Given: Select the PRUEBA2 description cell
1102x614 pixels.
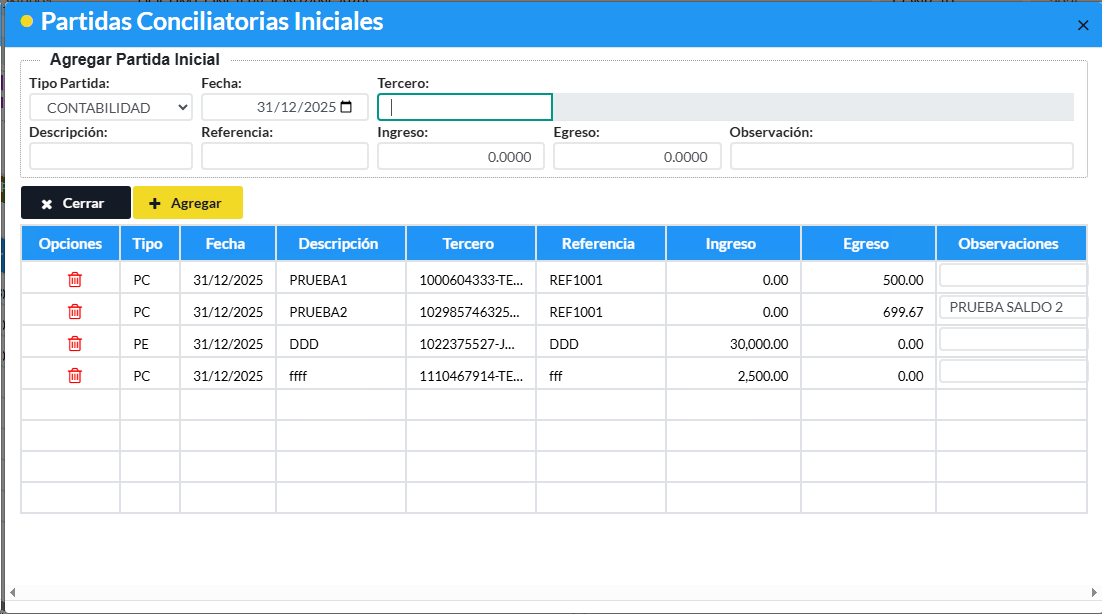Looking at the screenshot, I should click(x=341, y=312).
